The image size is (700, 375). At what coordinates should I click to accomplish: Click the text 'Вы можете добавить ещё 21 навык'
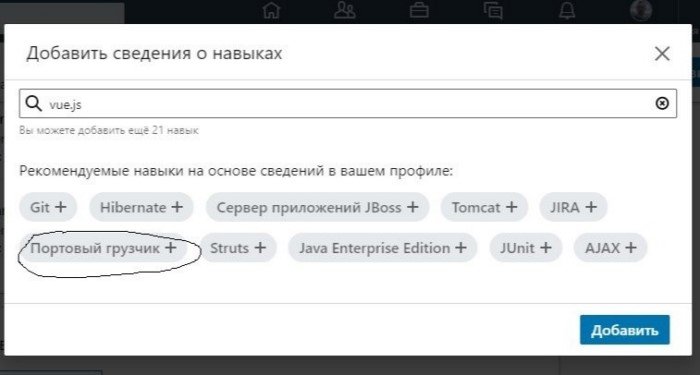coord(109,130)
